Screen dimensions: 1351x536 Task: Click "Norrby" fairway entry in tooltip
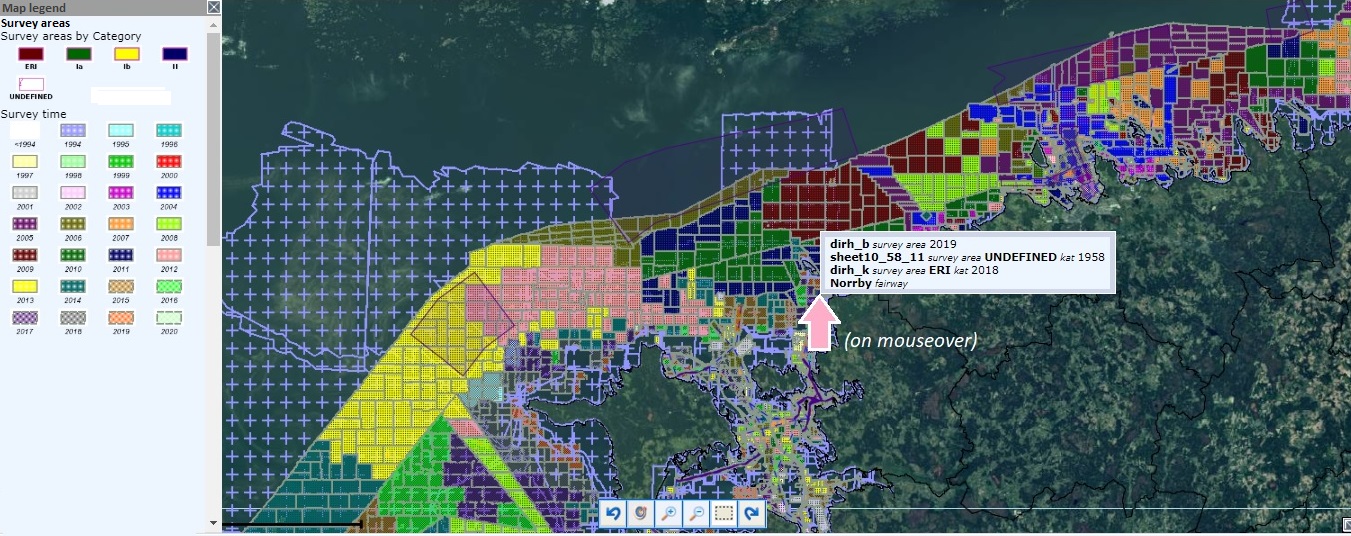(x=851, y=283)
